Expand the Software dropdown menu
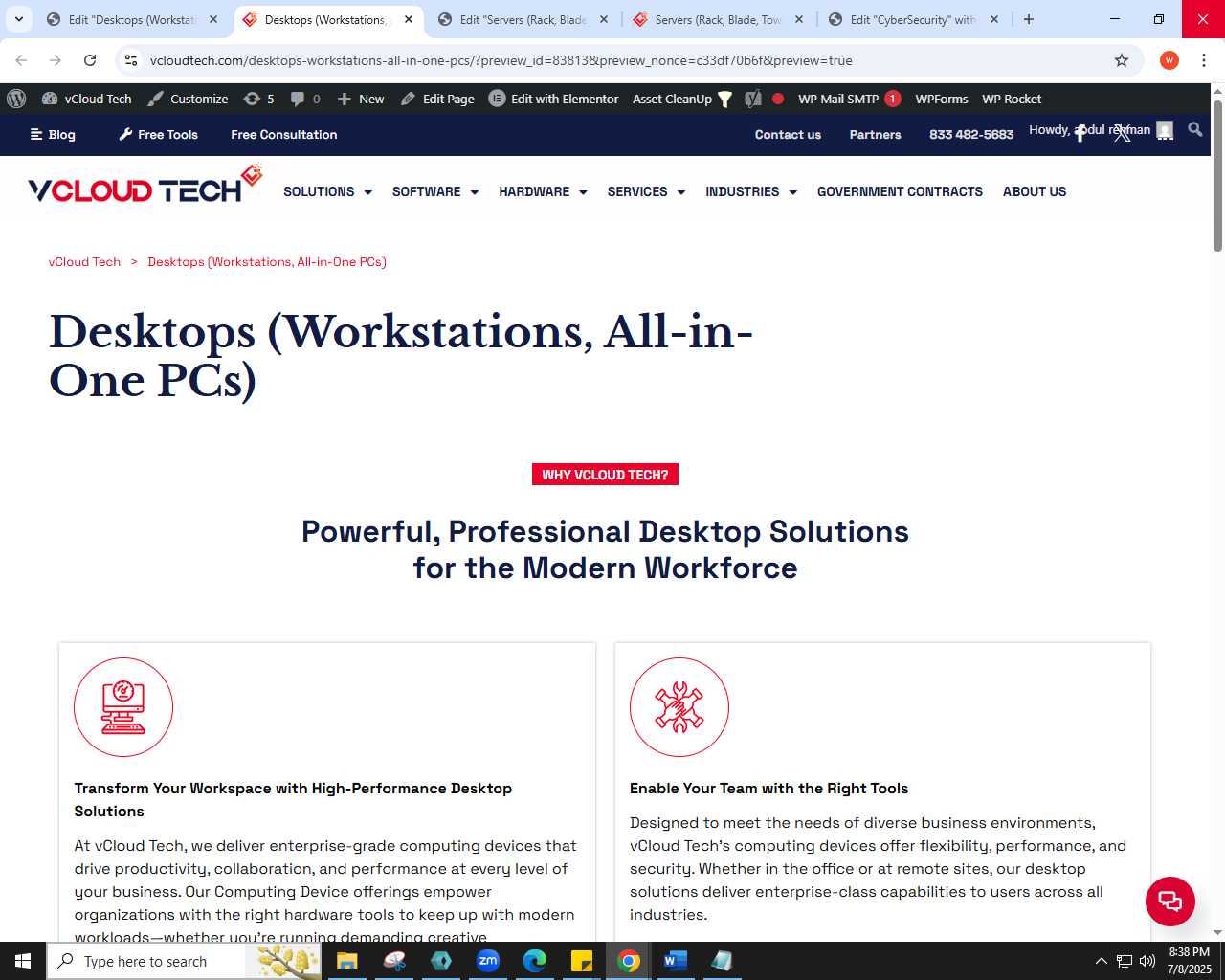Viewport: 1225px width, 980px height. 435,191
